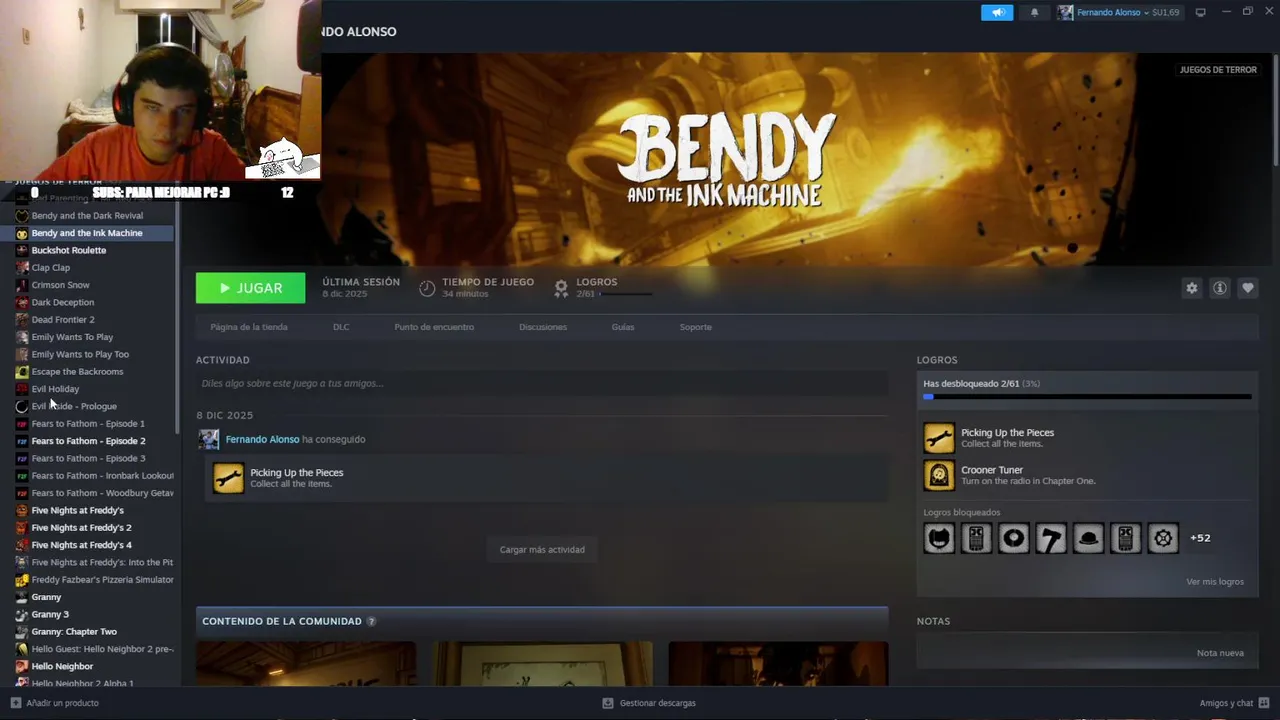Open Fernando Alonso account dropdown
Screen dimensions: 1280x720
tap(1128, 12)
